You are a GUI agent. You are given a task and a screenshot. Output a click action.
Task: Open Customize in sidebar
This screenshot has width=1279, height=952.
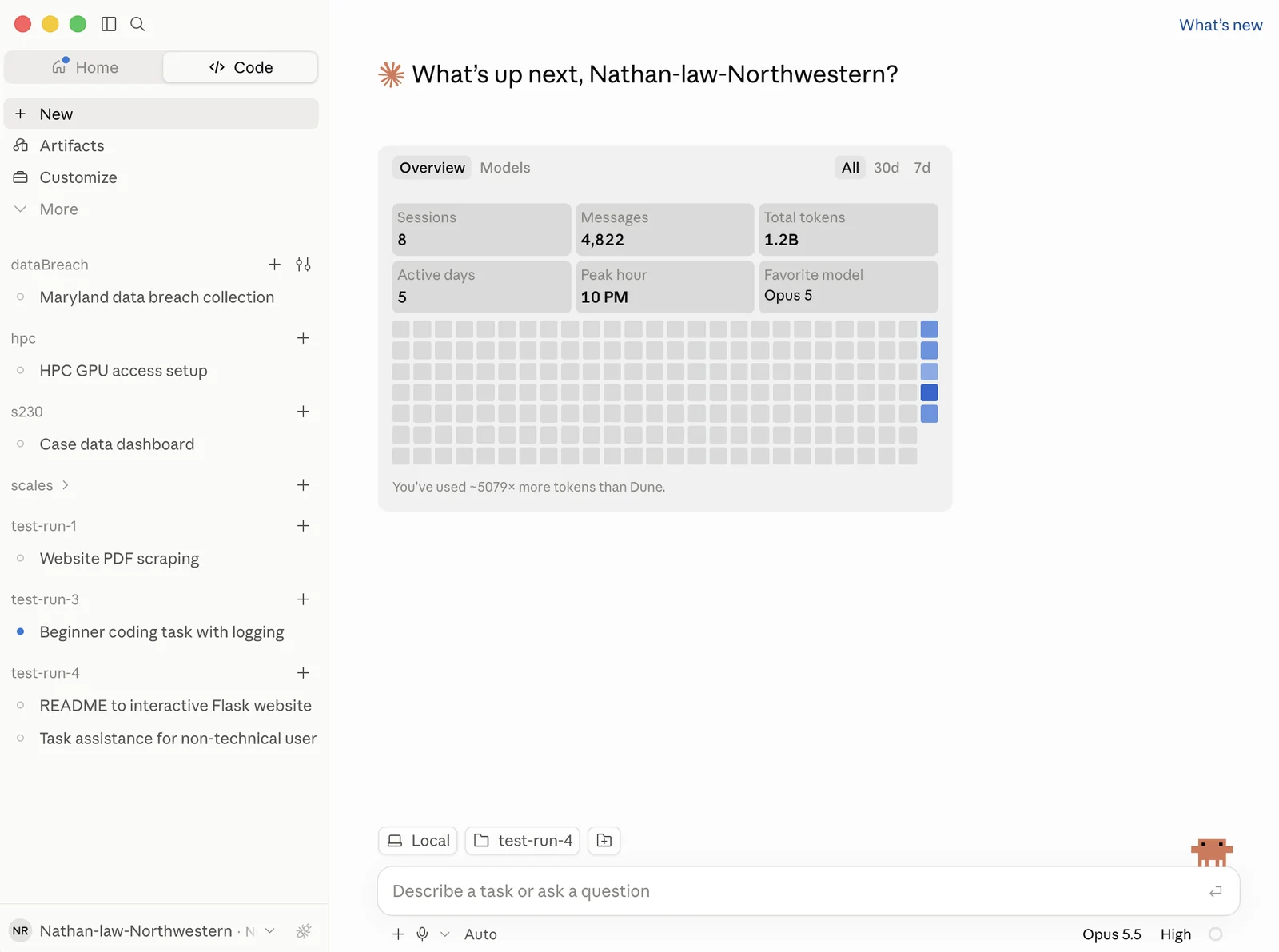[161, 177]
